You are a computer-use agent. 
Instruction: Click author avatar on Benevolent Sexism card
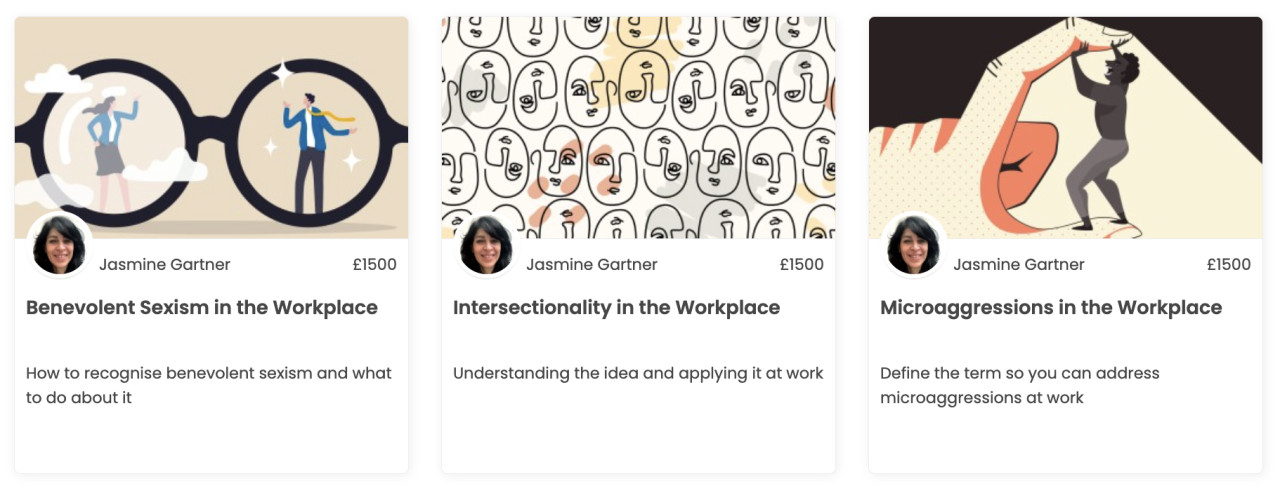59,246
